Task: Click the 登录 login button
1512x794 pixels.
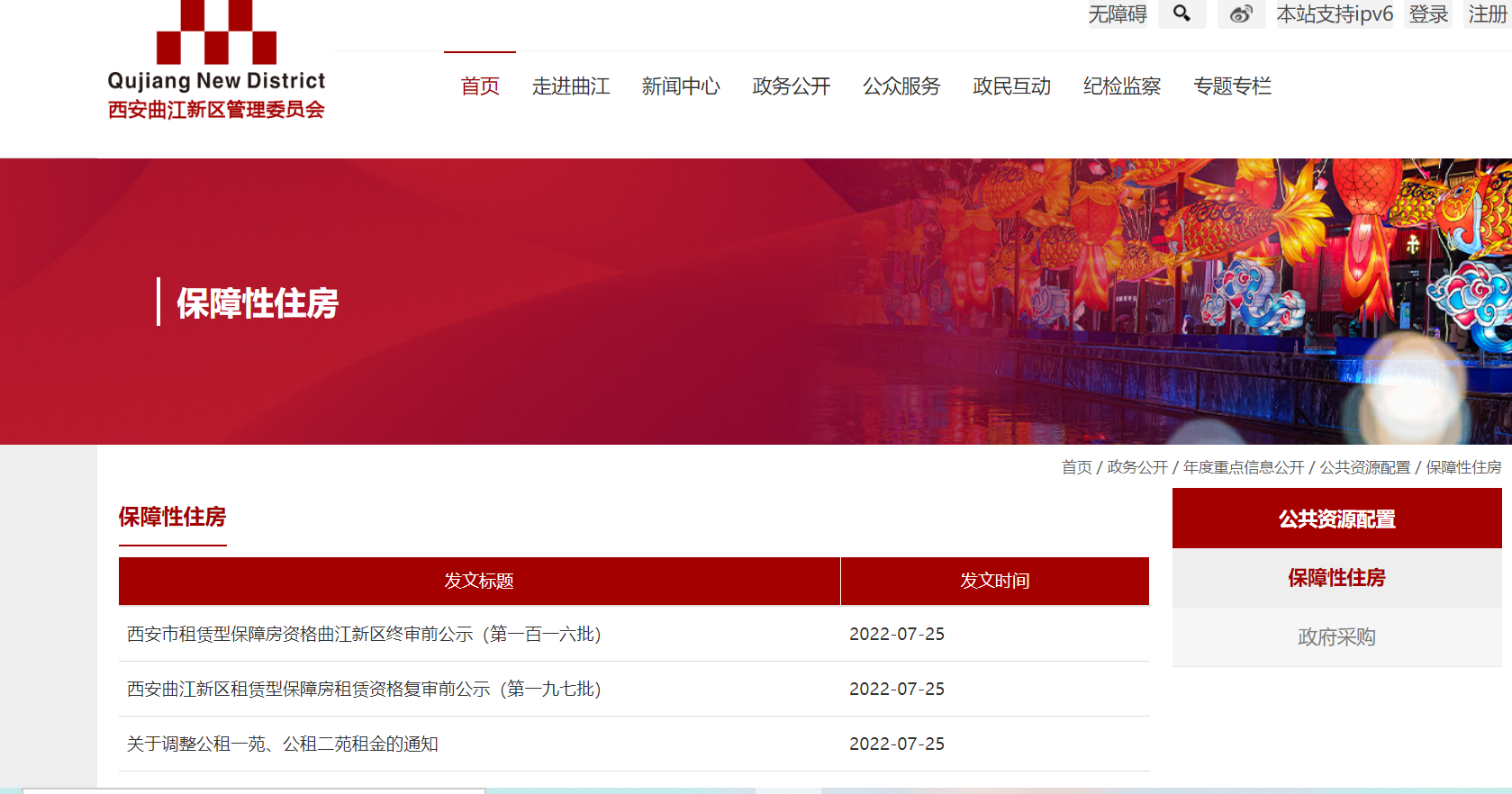Action: [x=1428, y=14]
